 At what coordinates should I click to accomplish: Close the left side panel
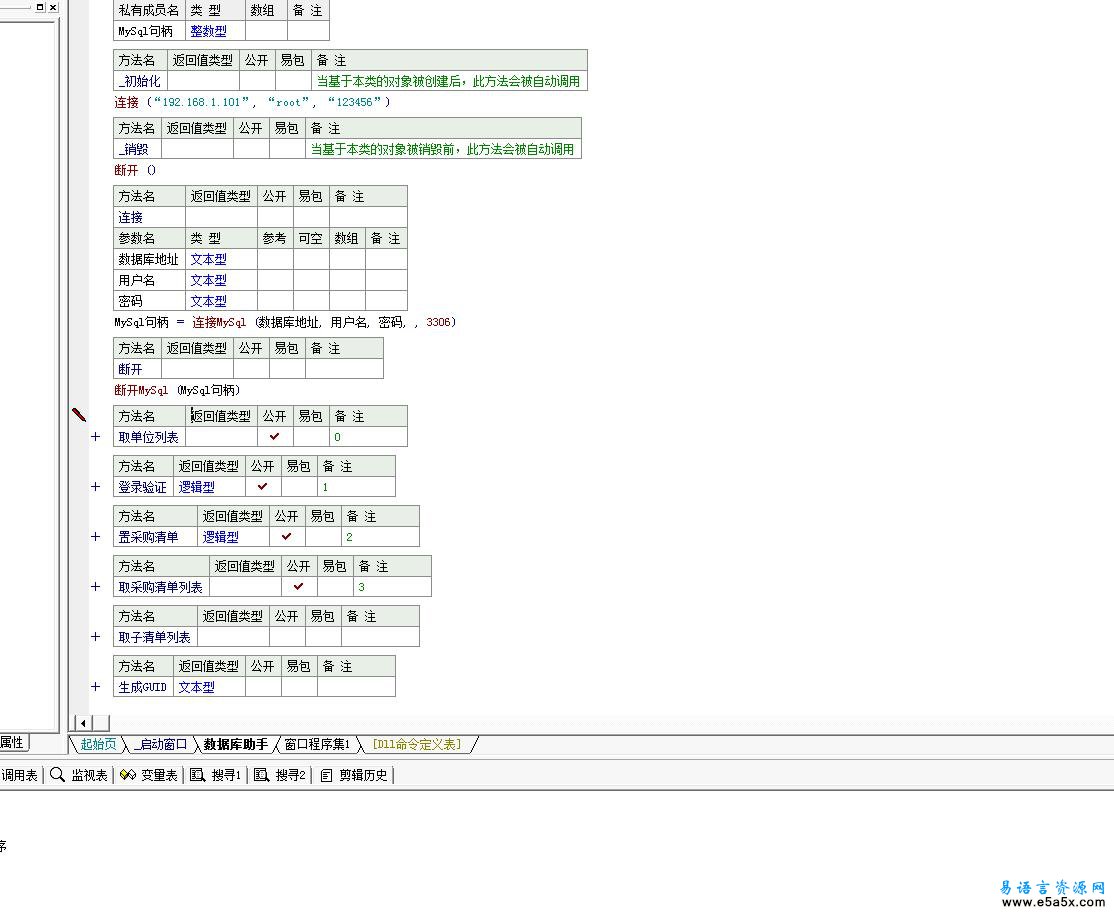[x=53, y=7]
